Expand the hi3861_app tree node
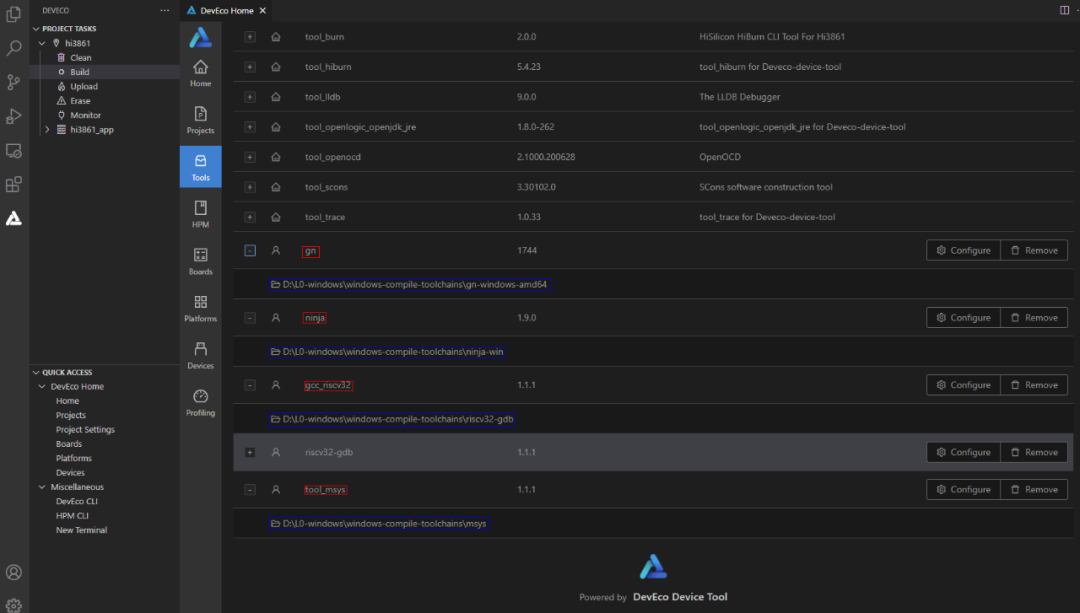The image size is (1080, 613). point(47,130)
